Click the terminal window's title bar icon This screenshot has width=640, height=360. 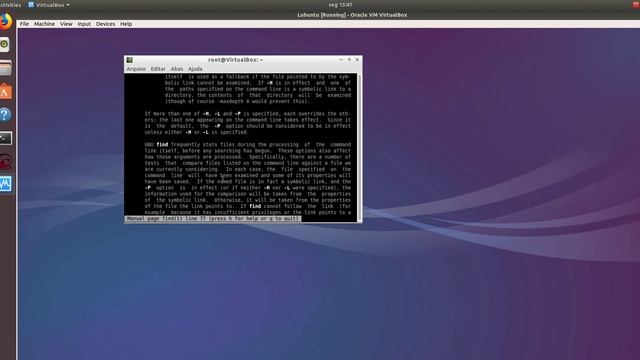[x=130, y=60]
